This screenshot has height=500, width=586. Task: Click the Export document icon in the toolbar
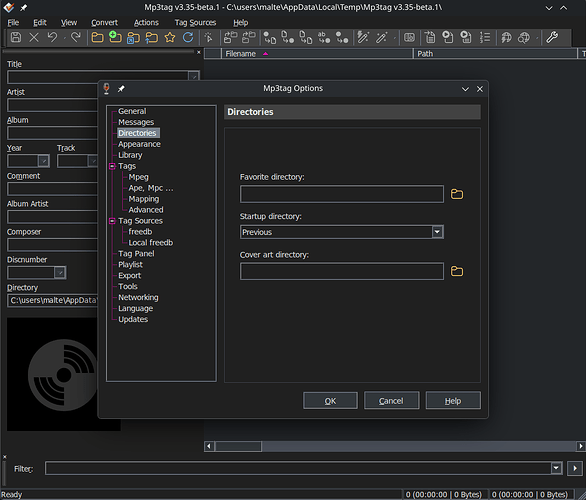(x=430, y=37)
